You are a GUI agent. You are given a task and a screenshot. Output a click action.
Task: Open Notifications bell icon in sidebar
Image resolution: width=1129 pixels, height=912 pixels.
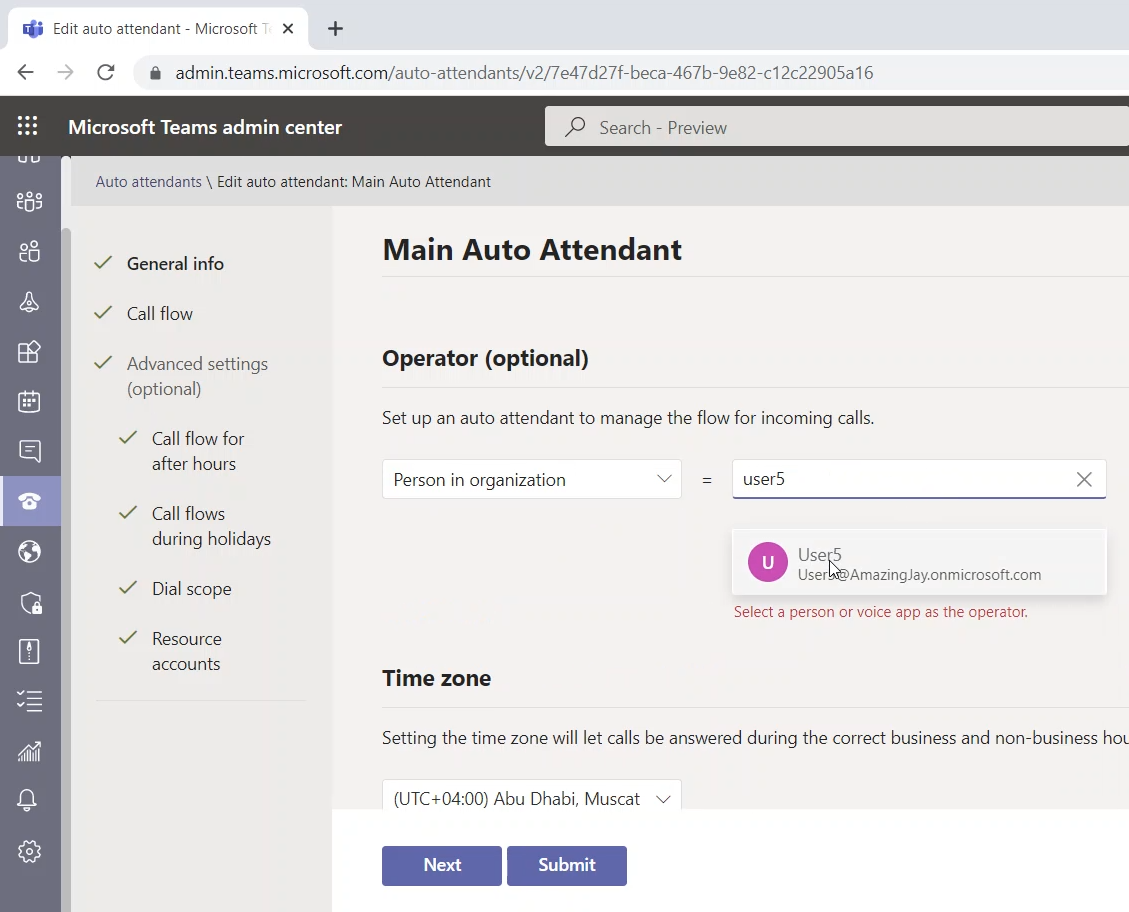pos(29,800)
